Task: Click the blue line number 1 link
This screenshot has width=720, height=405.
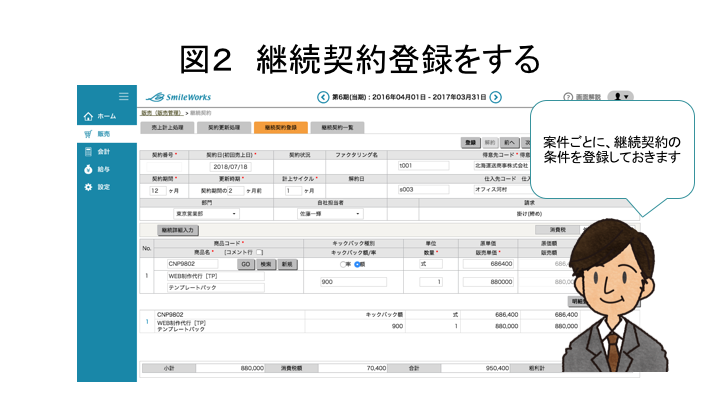Action: coord(147,322)
